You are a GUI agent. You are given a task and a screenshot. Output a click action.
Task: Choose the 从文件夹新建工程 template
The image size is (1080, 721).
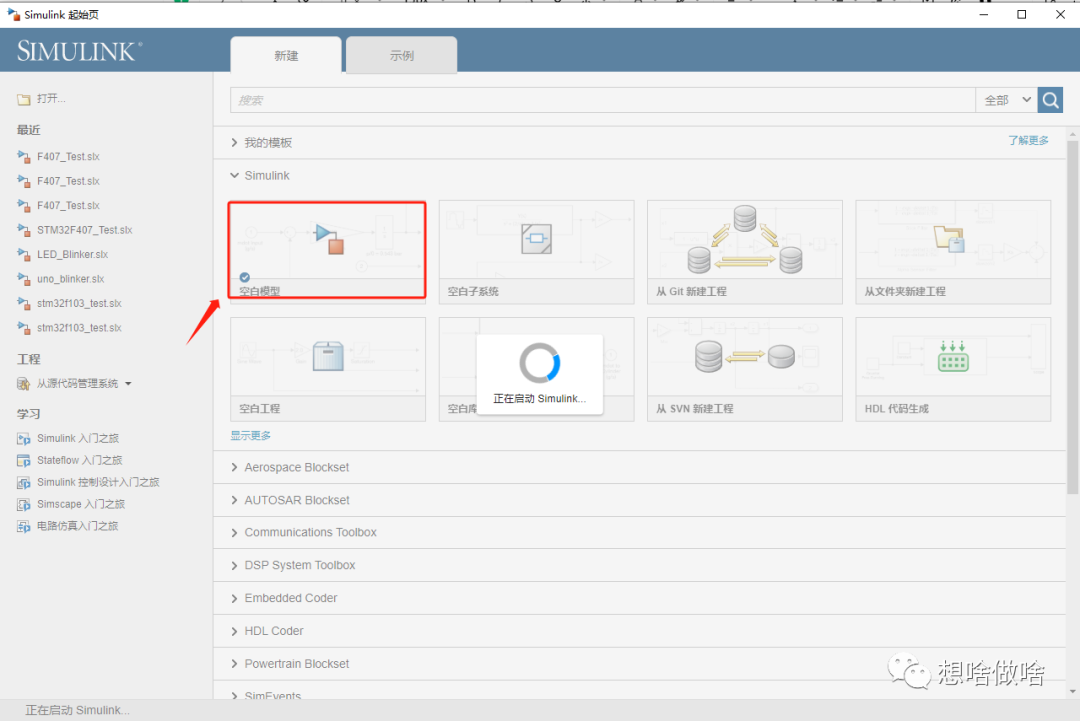coord(953,252)
